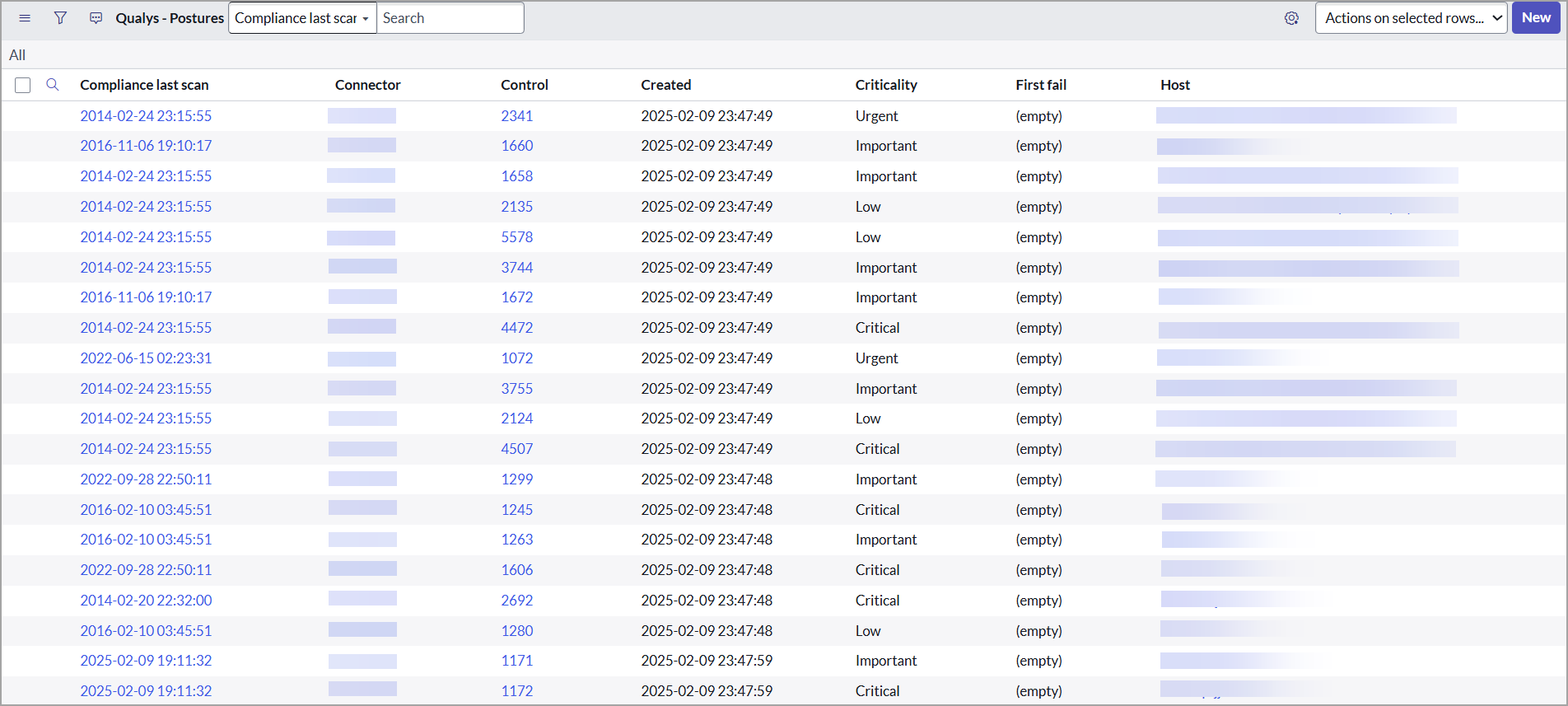Click the New button
Viewport: 1568px width, 706px height.
[1536, 18]
